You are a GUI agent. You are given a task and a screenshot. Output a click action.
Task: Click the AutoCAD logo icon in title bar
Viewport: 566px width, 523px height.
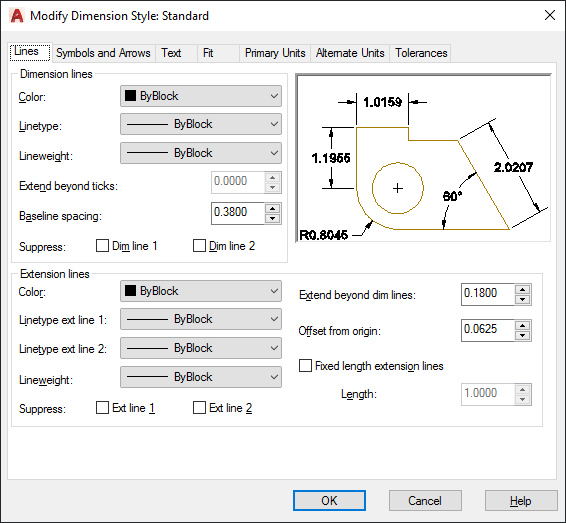pos(17,16)
